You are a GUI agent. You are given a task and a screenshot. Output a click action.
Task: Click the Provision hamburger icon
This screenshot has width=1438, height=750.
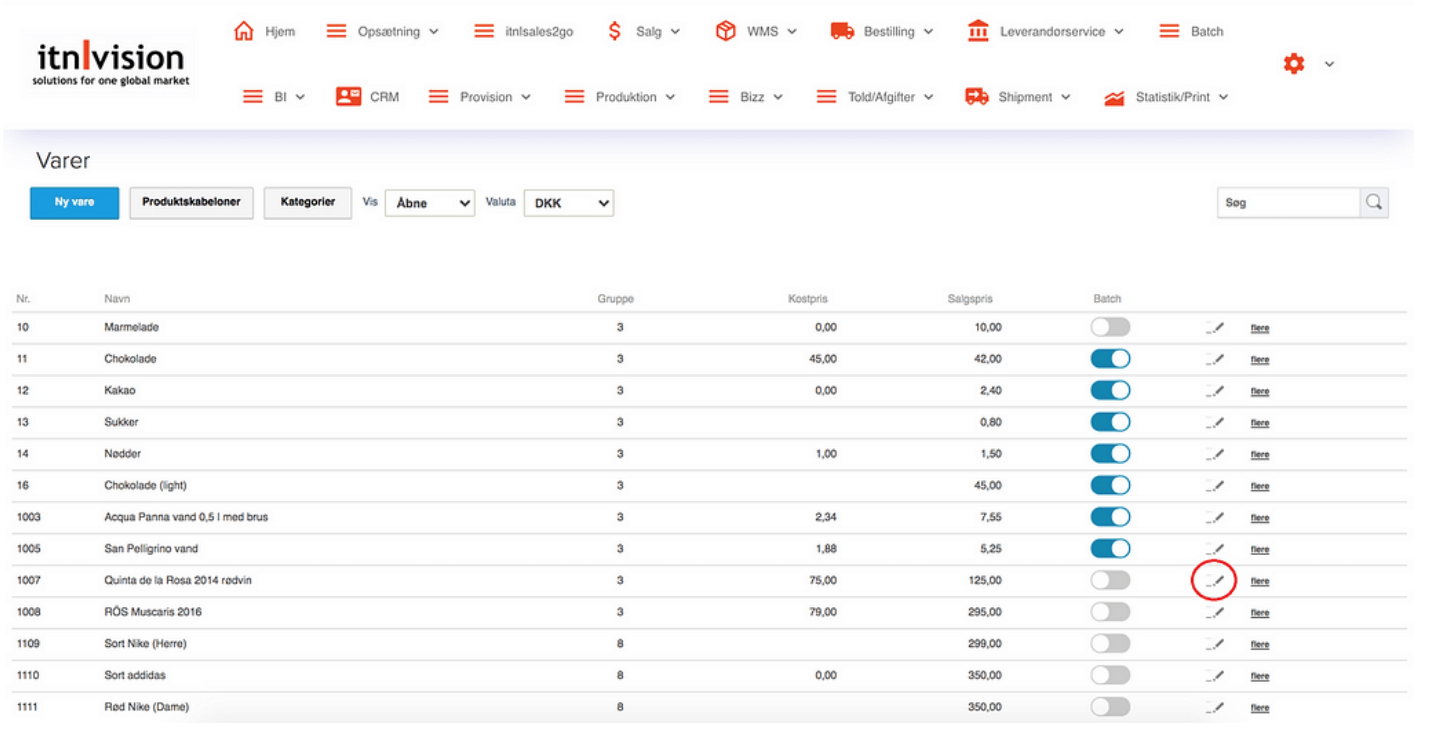(x=438, y=97)
